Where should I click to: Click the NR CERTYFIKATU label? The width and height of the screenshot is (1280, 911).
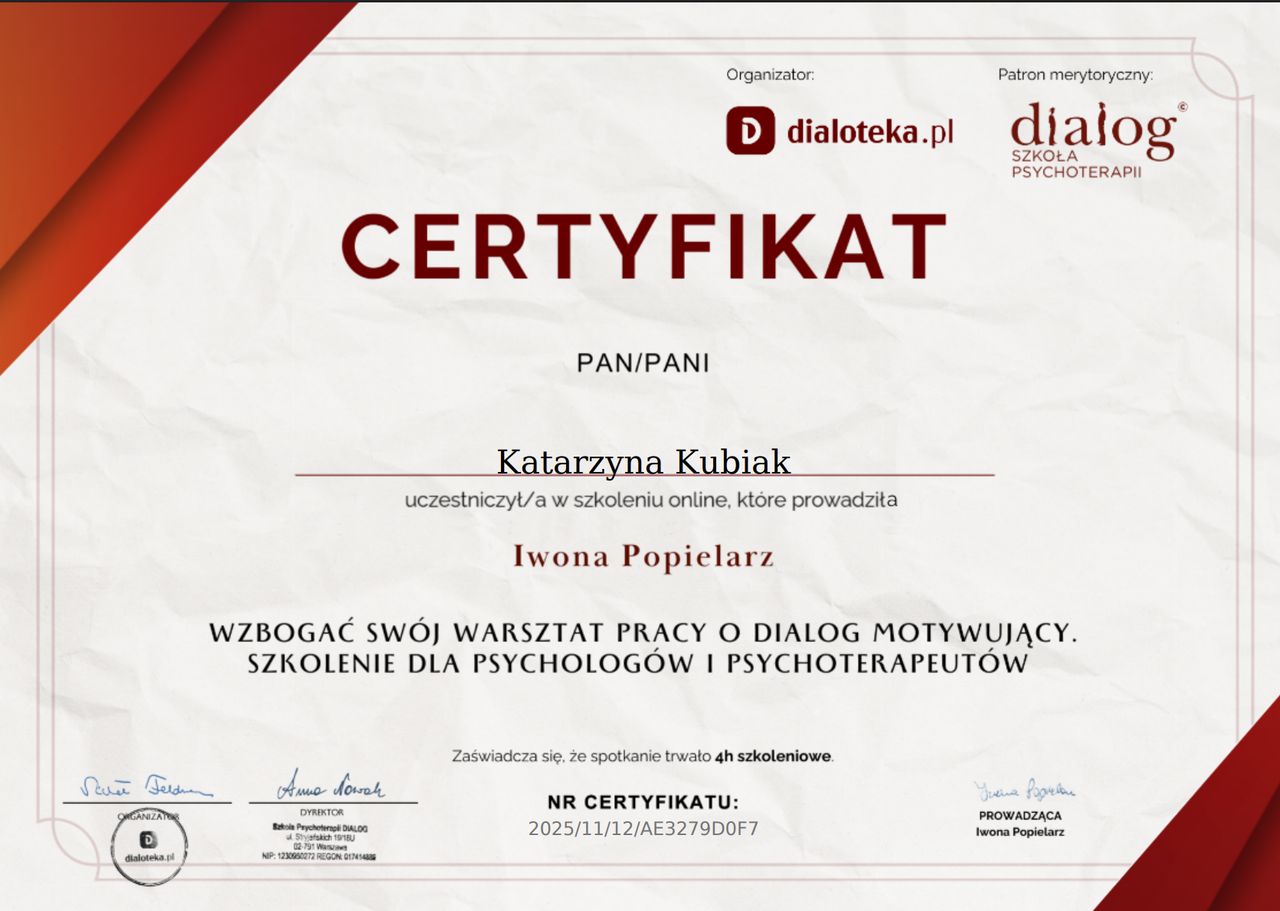[x=643, y=802]
